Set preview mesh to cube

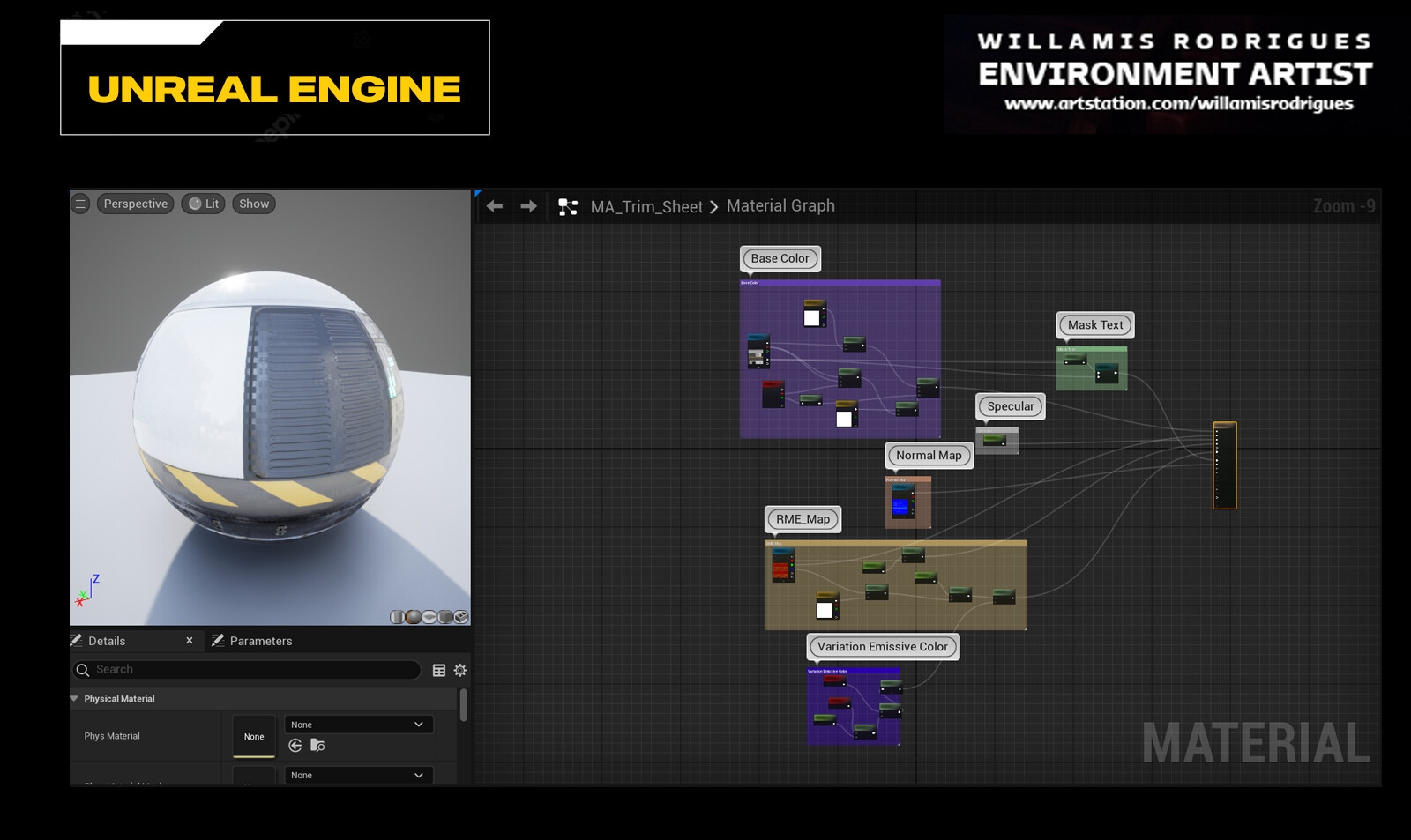tap(445, 617)
